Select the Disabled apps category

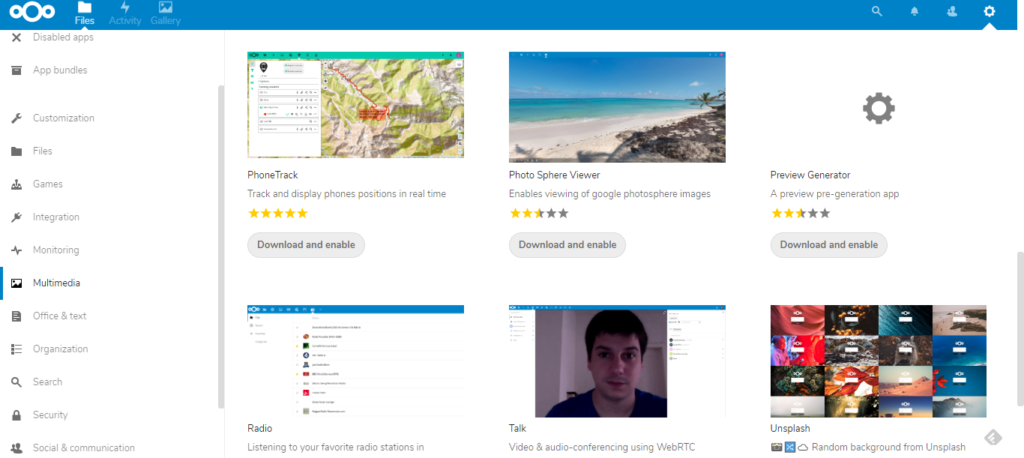(x=63, y=38)
